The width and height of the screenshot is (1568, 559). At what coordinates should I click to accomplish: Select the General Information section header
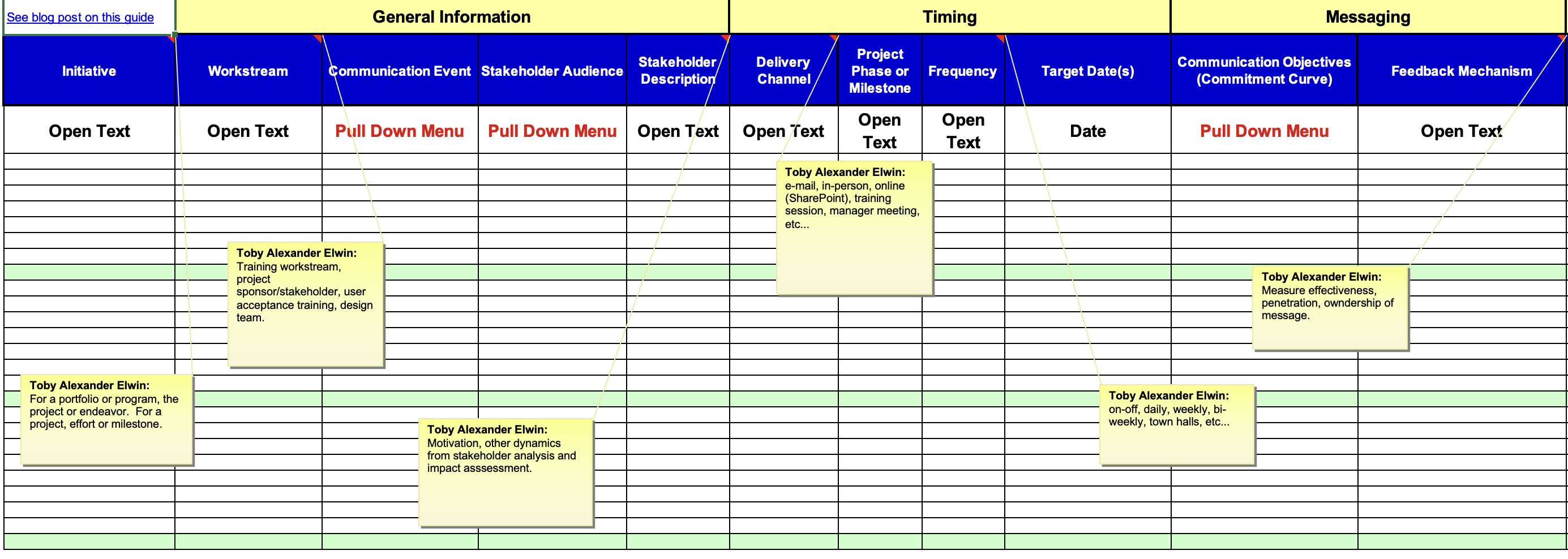pos(451,17)
